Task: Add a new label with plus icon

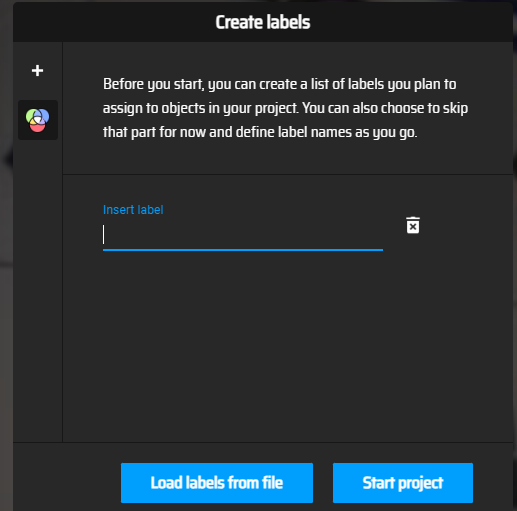Action: click(x=37, y=70)
